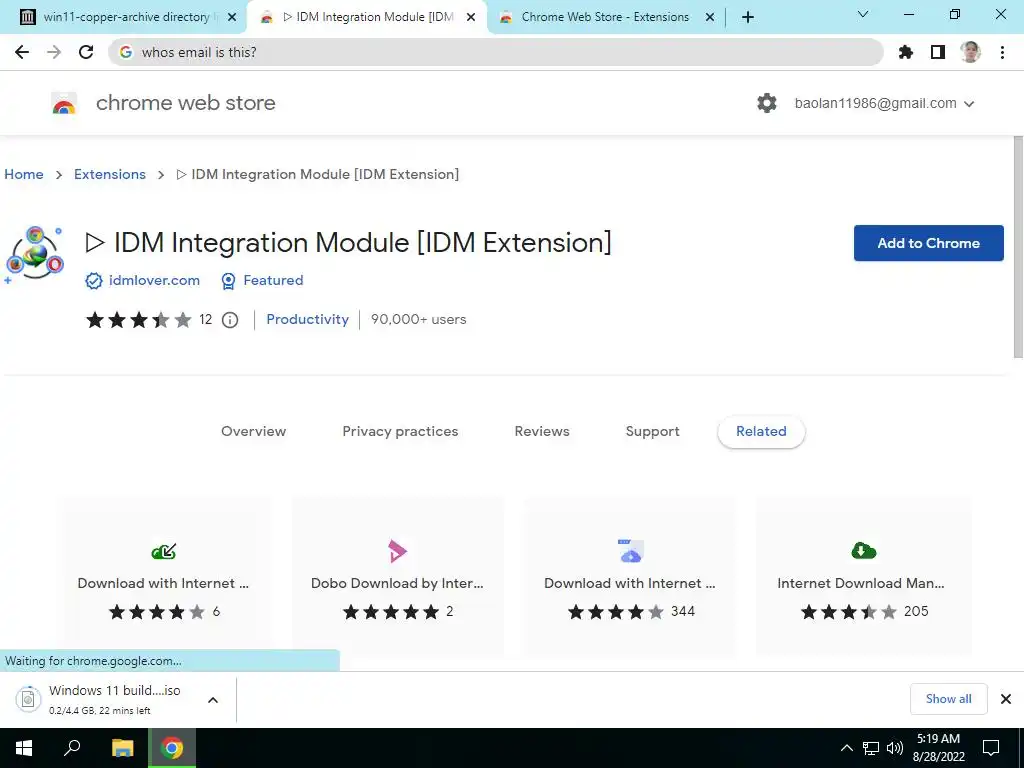Click the rating info circle icon

[230, 320]
